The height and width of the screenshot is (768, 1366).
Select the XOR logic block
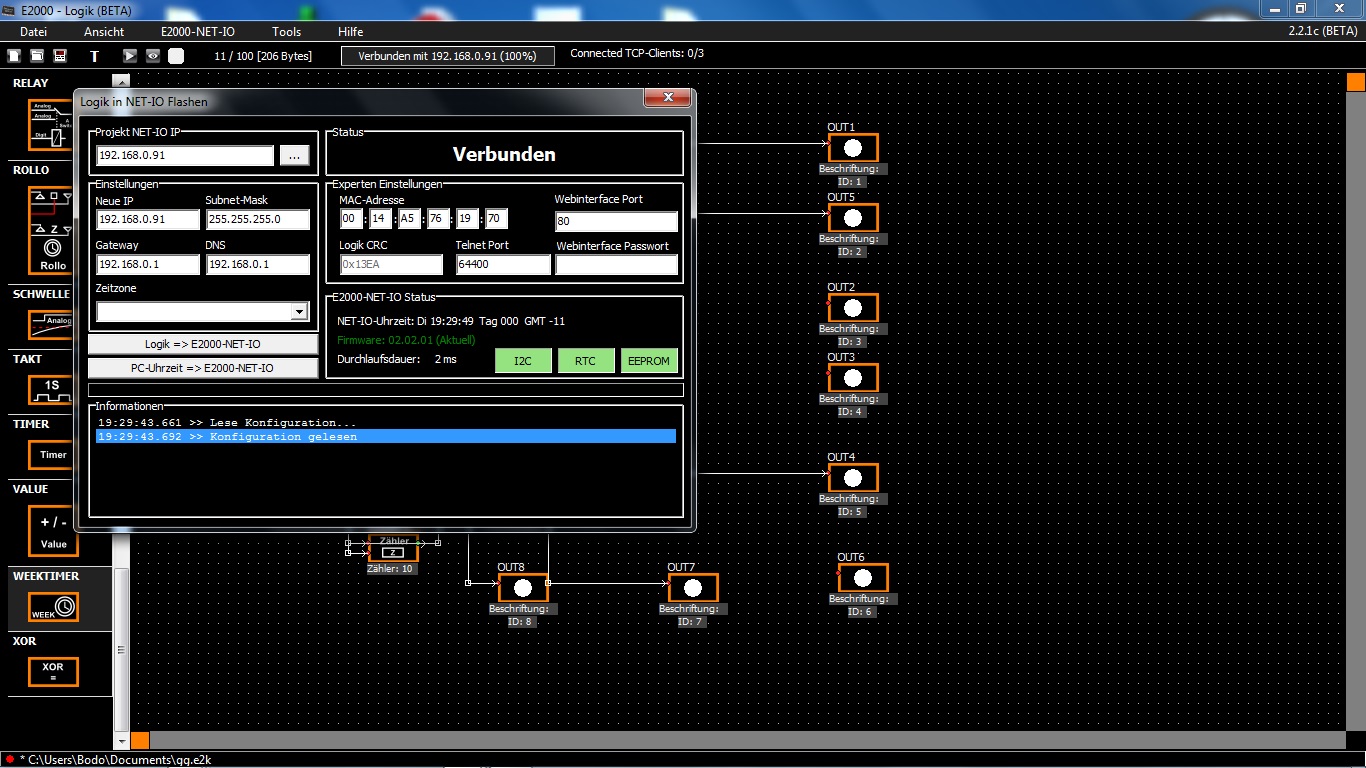pyautogui.click(x=53, y=671)
